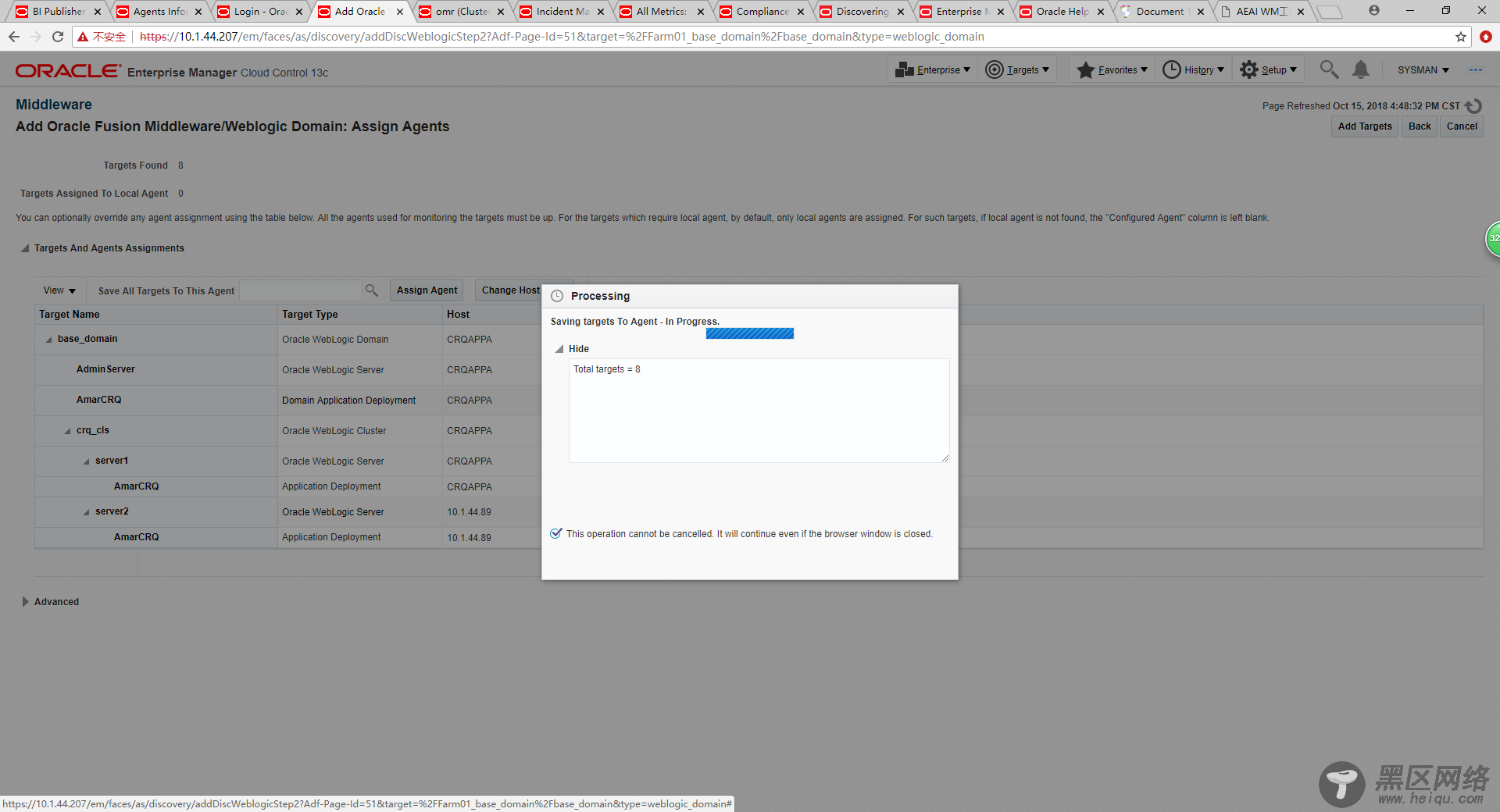The height and width of the screenshot is (812, 1500).
Task: Expand the Advanced section
Action: pyautogui.click(x=26, y=602)
